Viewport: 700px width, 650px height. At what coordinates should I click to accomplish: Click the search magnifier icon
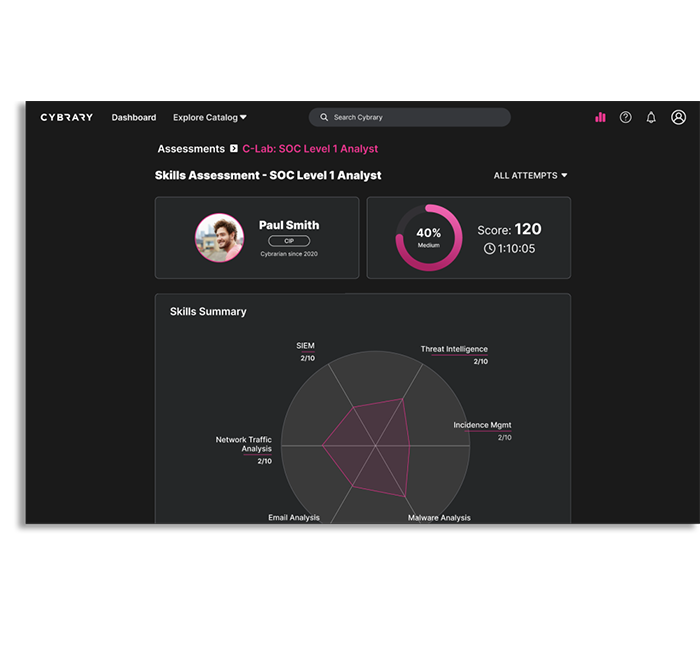coord(324,117)
